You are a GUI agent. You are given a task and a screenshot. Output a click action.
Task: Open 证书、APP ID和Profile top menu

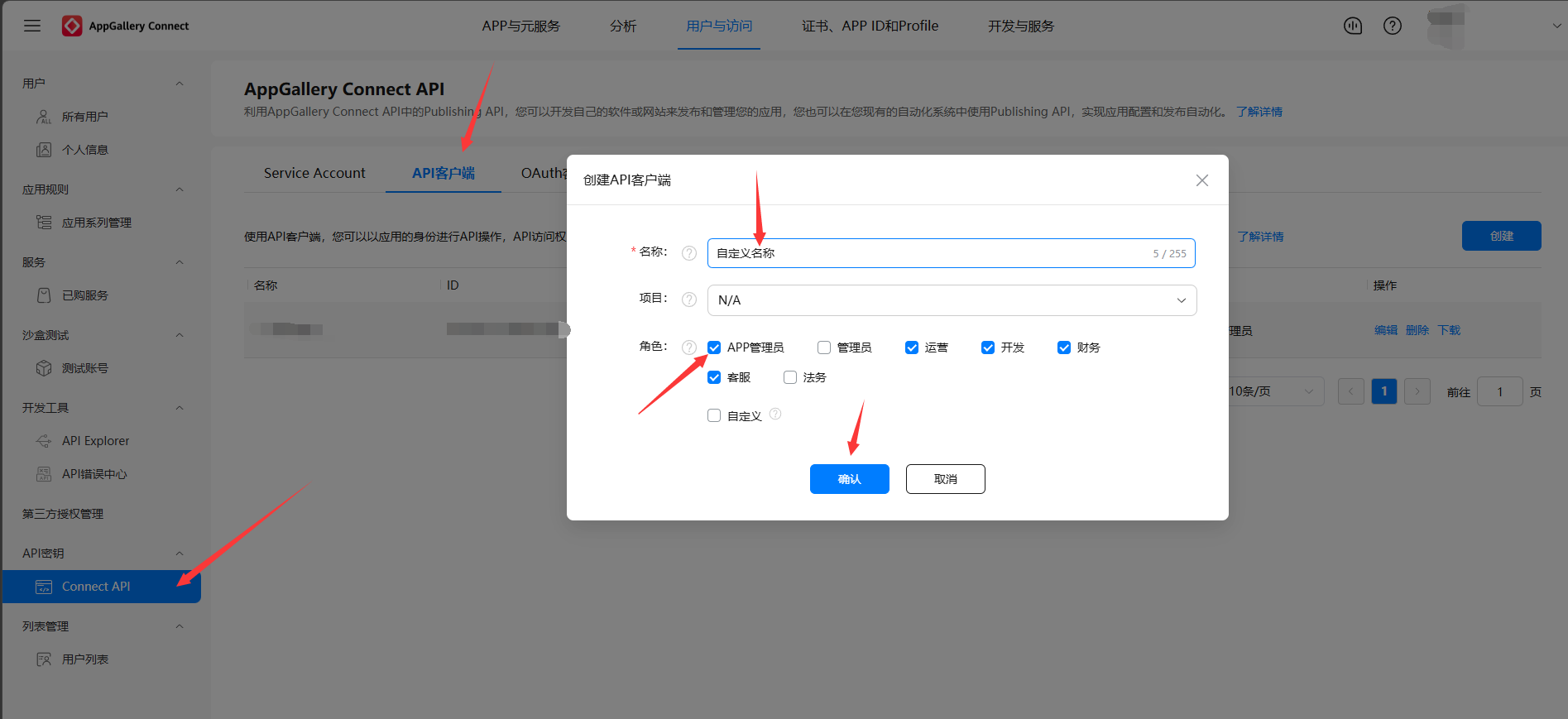click(870, 26)
